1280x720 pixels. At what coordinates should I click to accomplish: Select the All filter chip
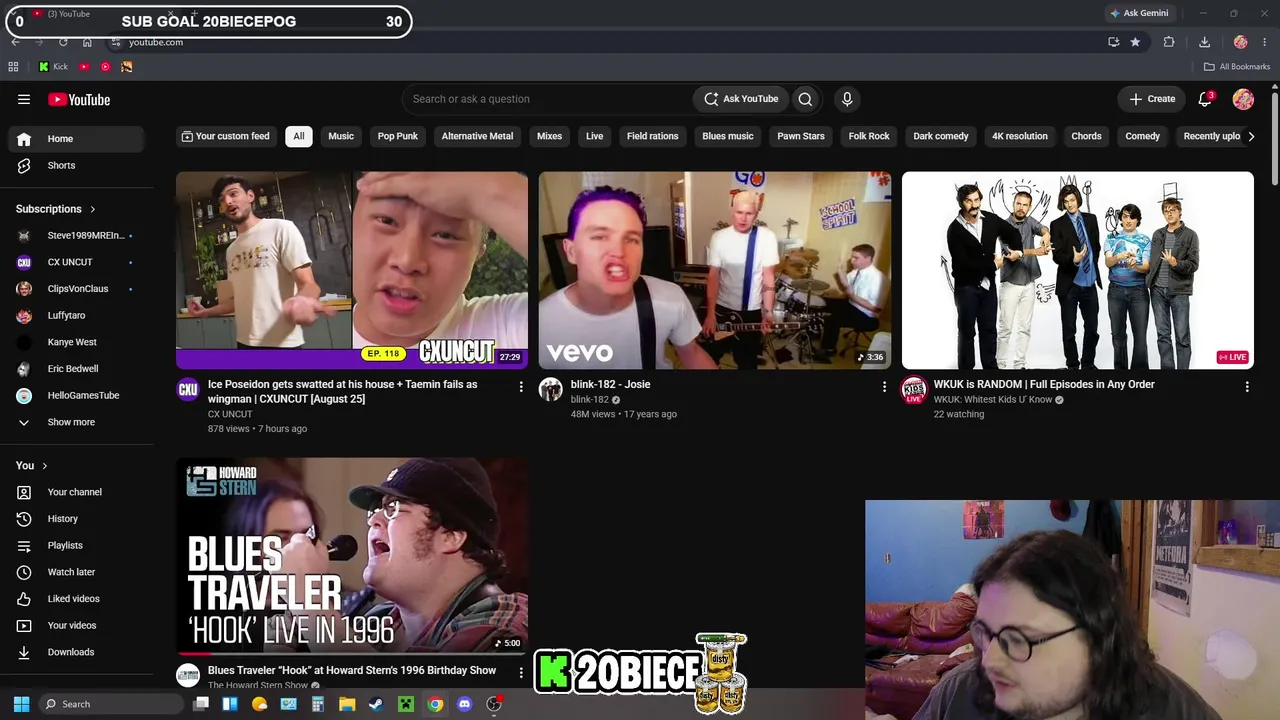(298, 136)
